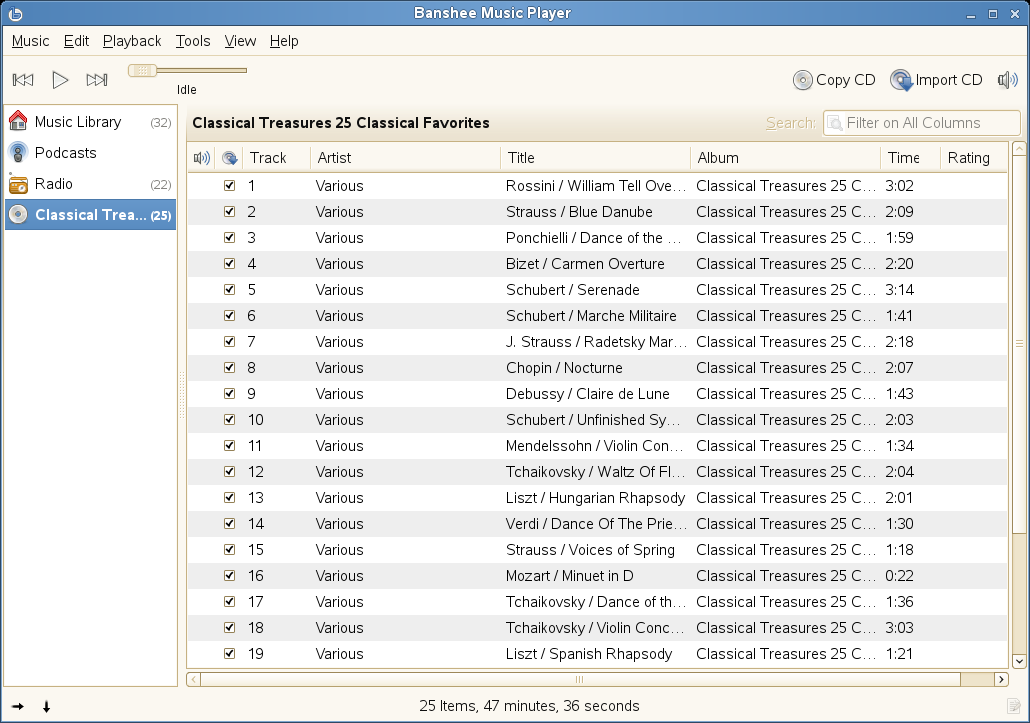
Task: Click the import-status disc column header
Action: (x=229, y=158)
